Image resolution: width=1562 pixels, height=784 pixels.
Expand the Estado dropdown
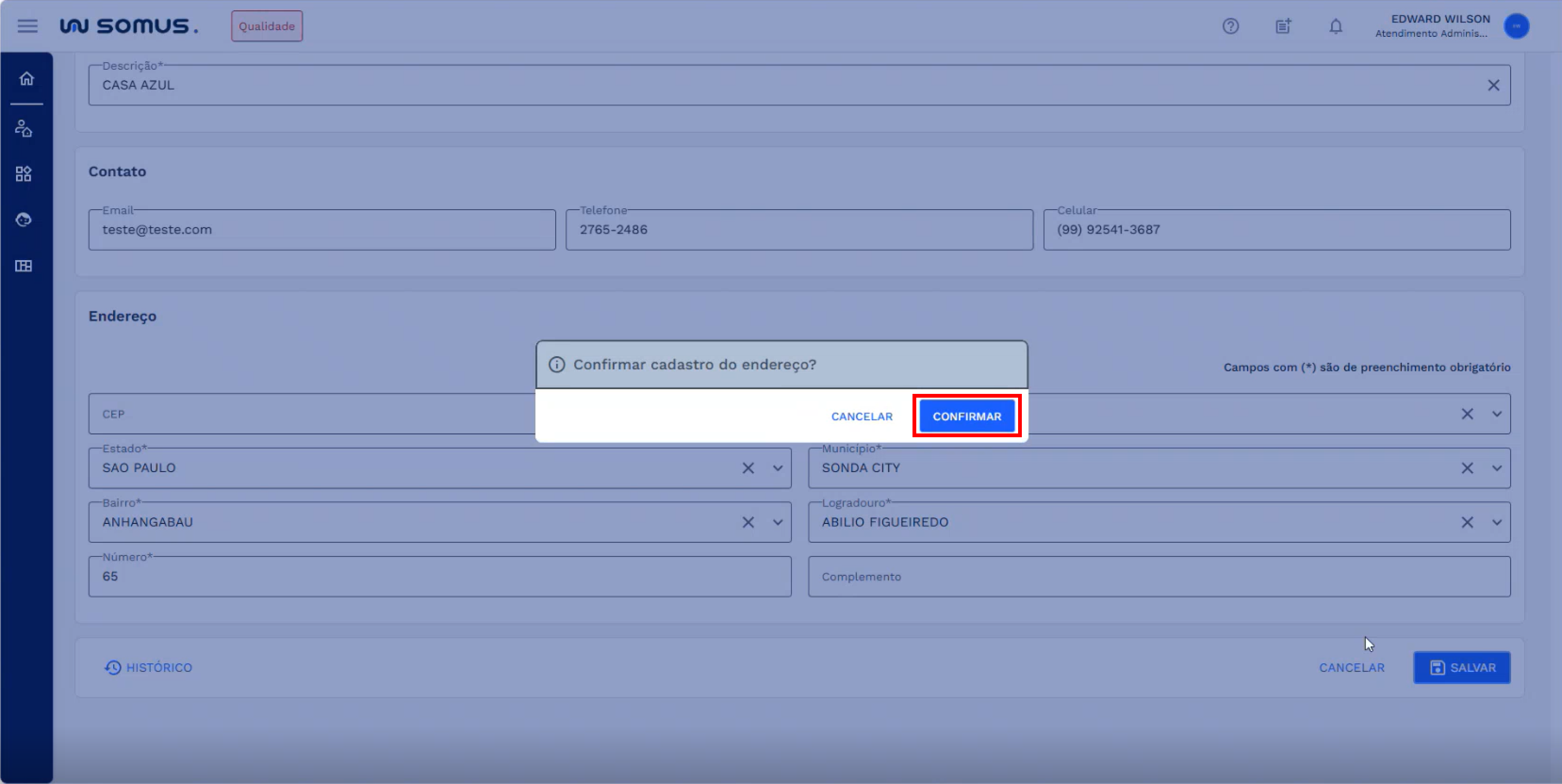pos(777,468)
